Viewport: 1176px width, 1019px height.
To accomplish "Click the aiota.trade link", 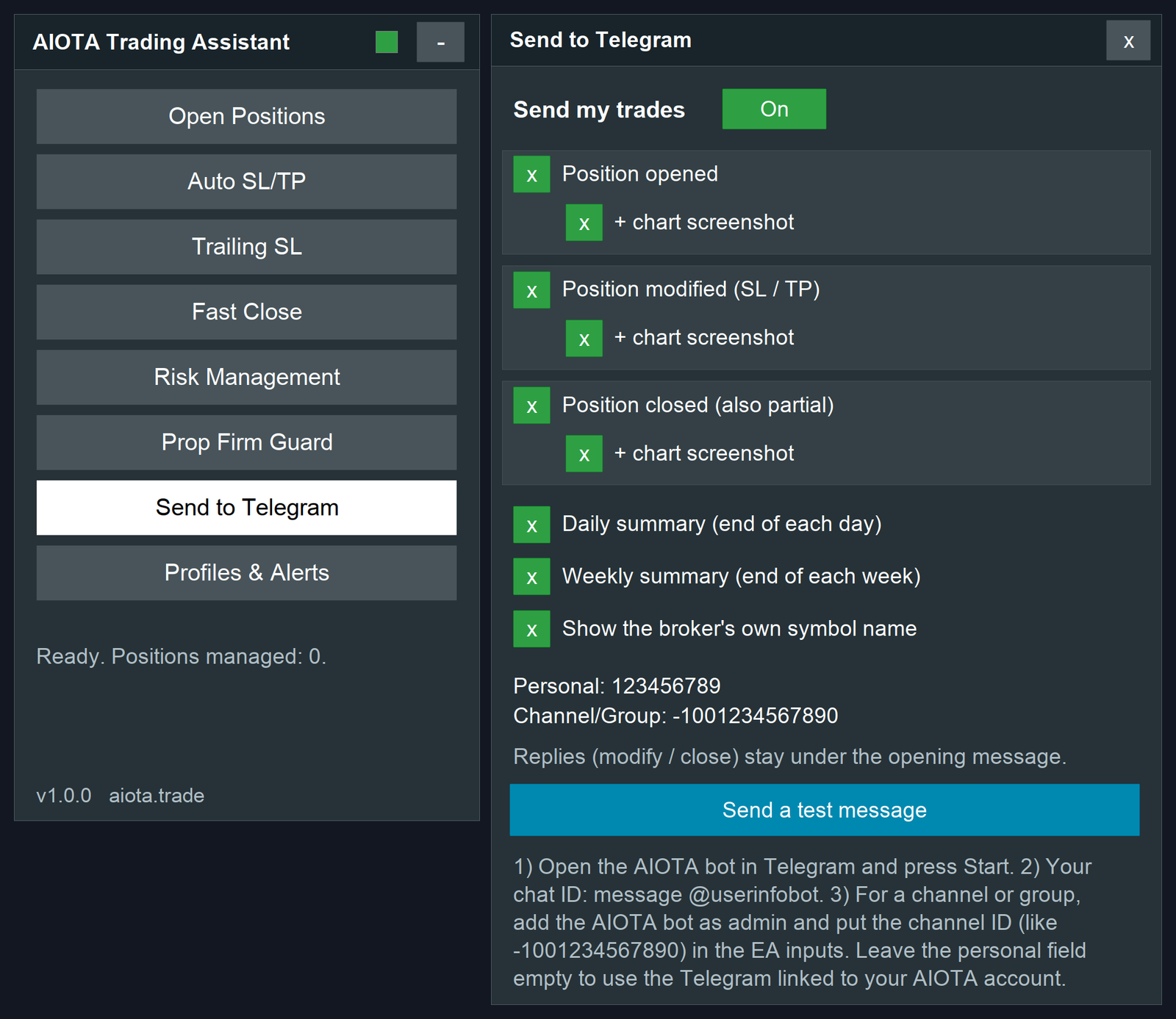I will pyautogui.click(x=157, y=796).
